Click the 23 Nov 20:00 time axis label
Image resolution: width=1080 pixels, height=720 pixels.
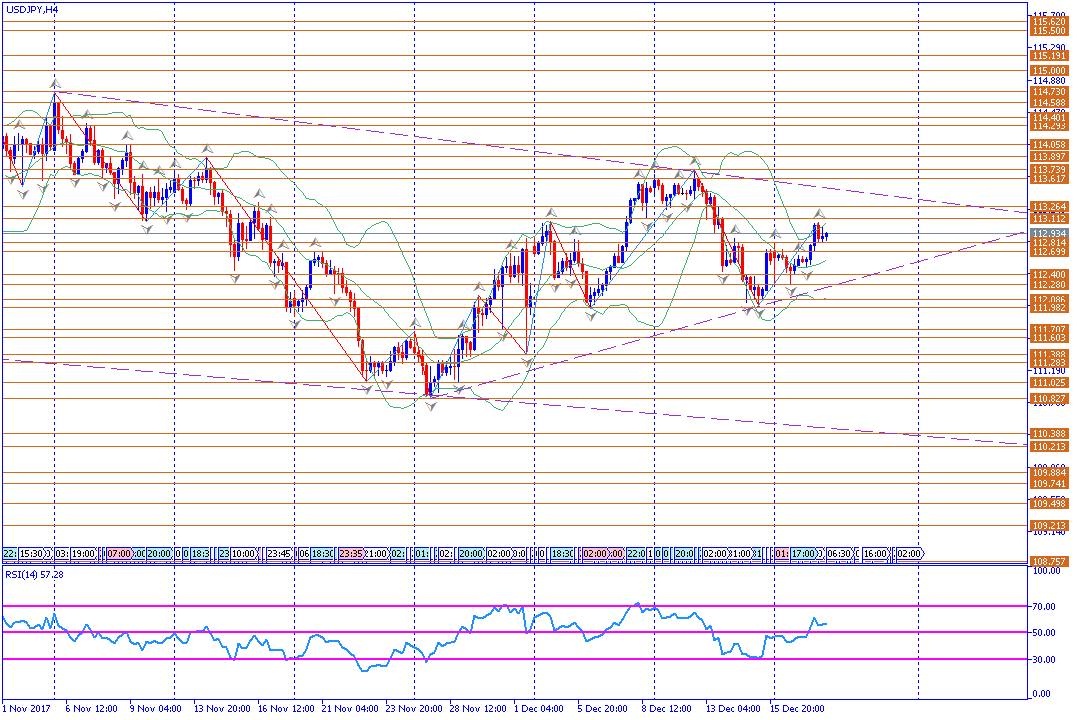414,708
